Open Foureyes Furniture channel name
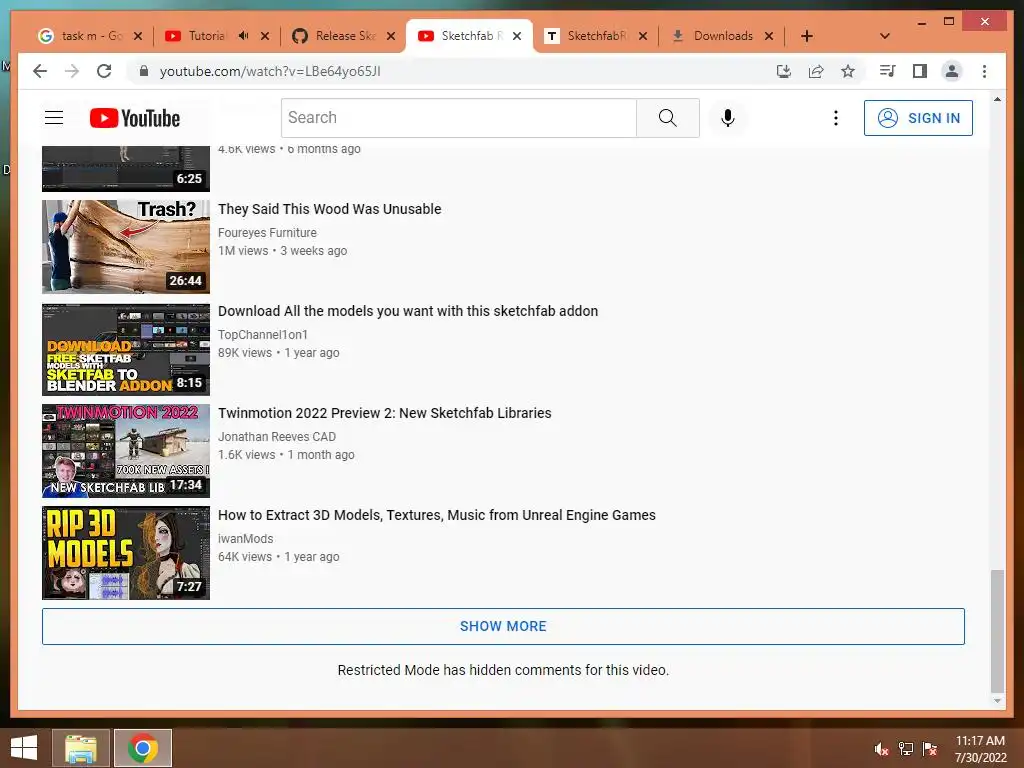Image resolution: width=1024 pixels, height=768 pixels. (x=267, y=232)
